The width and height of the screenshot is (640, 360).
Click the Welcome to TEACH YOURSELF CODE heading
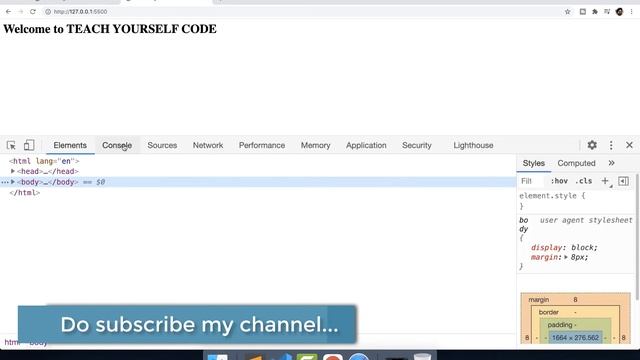(110, 29)
